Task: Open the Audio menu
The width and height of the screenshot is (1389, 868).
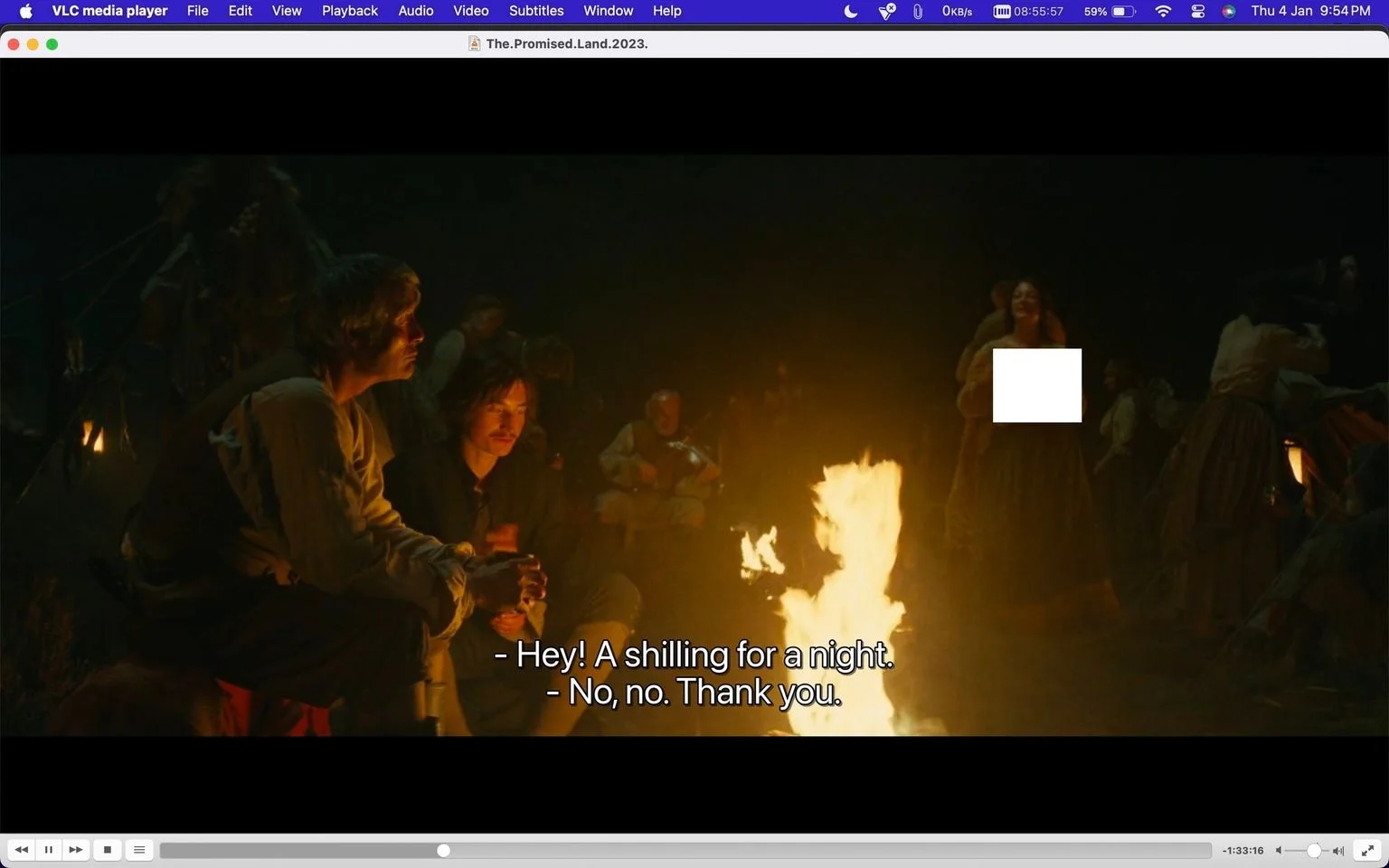Action: (416, 11)
